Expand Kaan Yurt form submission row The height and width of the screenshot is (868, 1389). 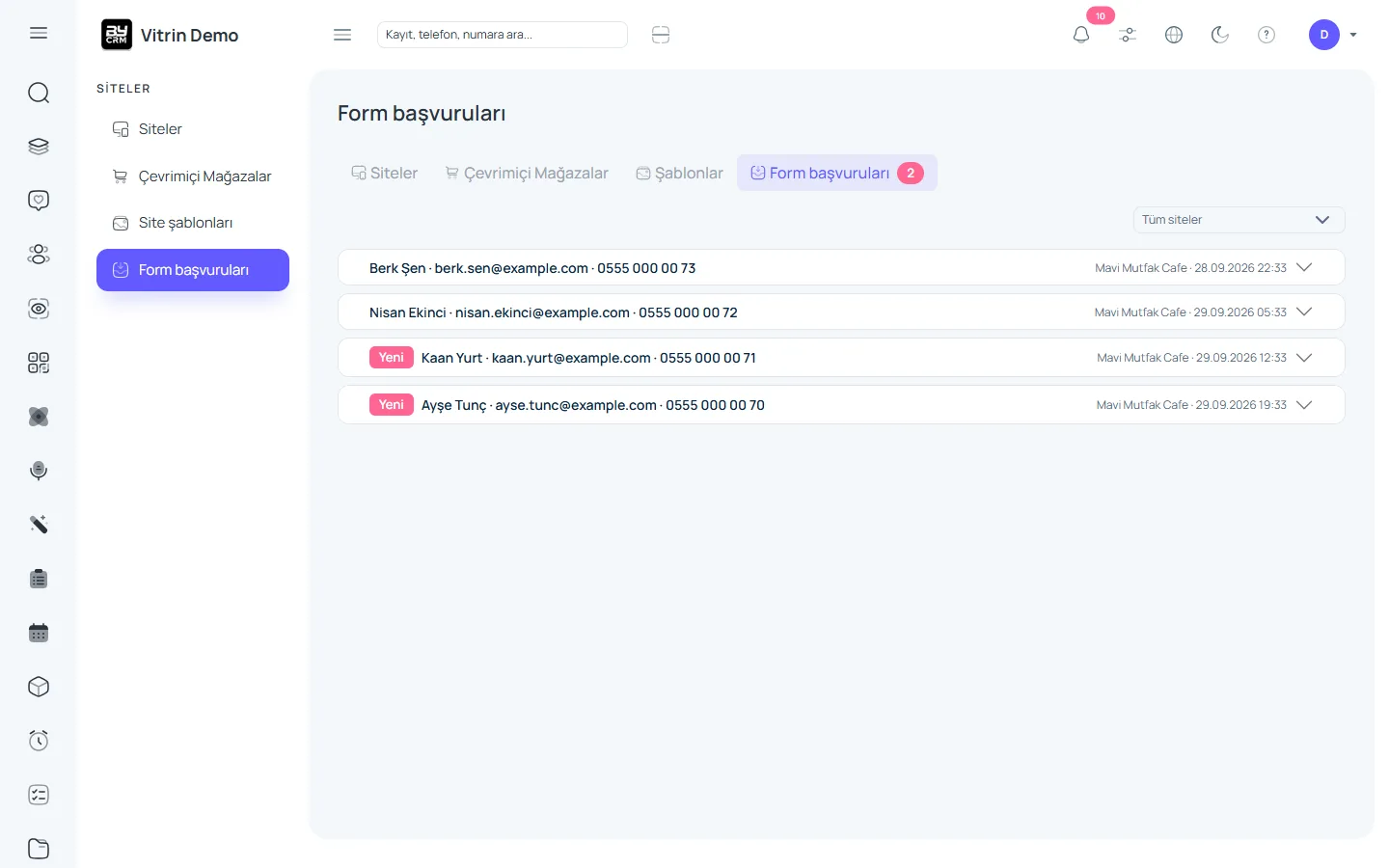click(841, 358)
